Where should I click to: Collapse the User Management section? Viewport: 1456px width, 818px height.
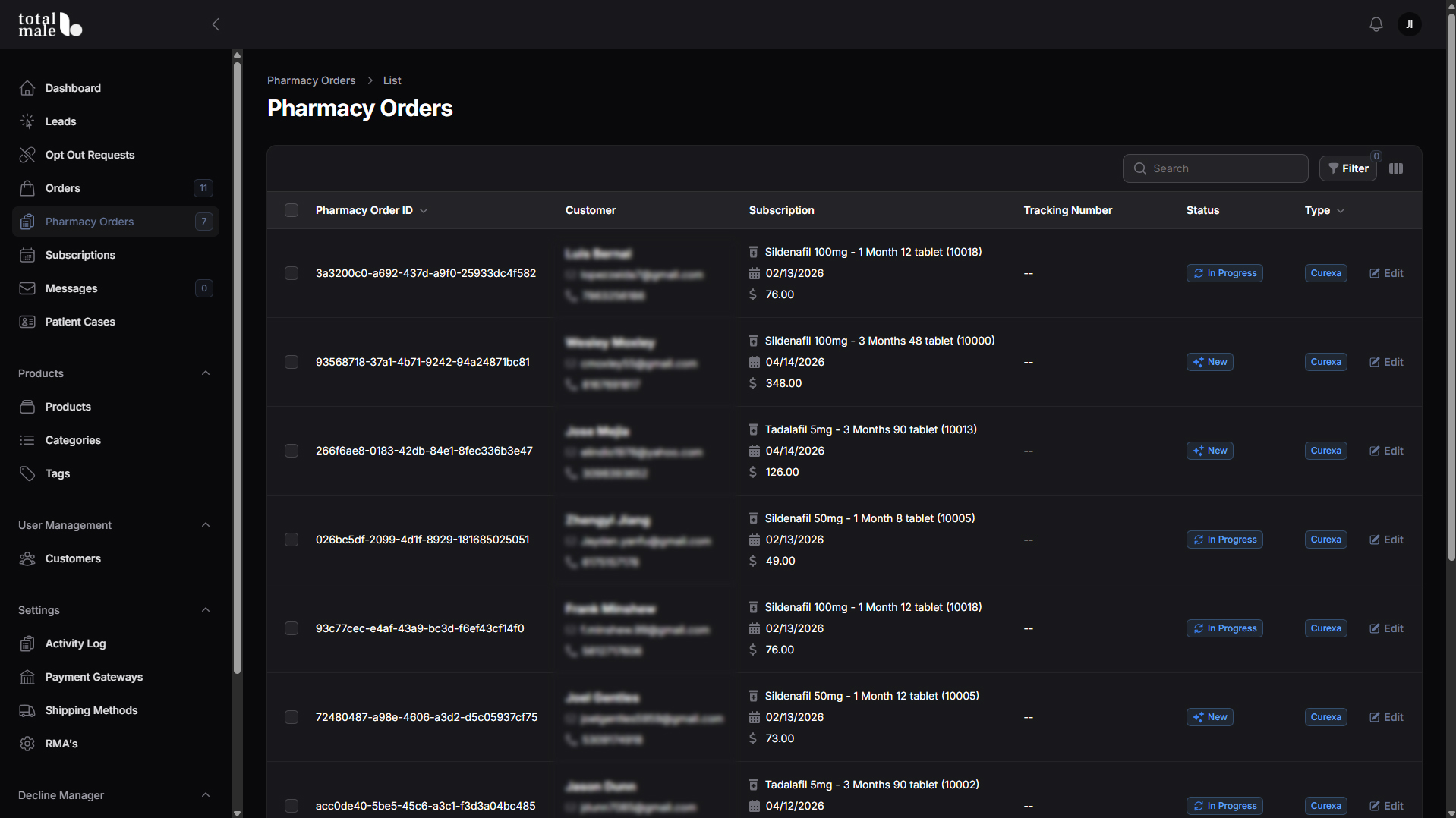206,525
